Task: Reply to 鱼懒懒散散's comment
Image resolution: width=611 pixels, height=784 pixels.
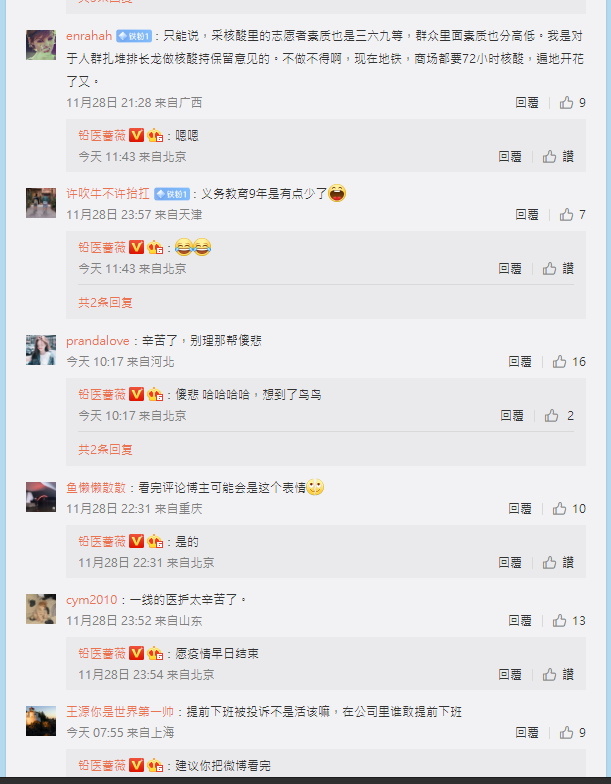Action: click(x=520, y=508)
